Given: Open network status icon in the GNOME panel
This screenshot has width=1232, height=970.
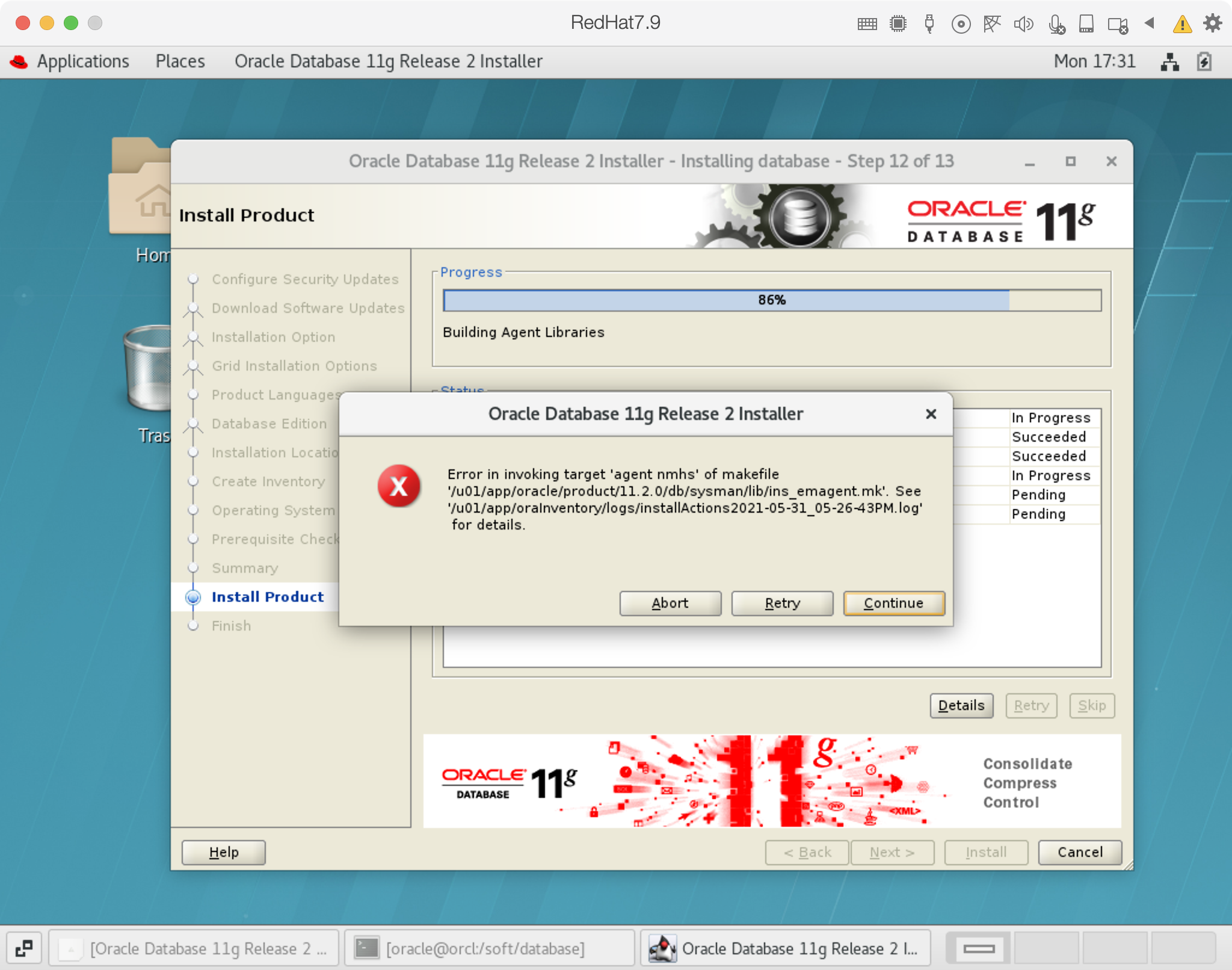Looking at the screenshot, I should click(x=1169, y=61).
